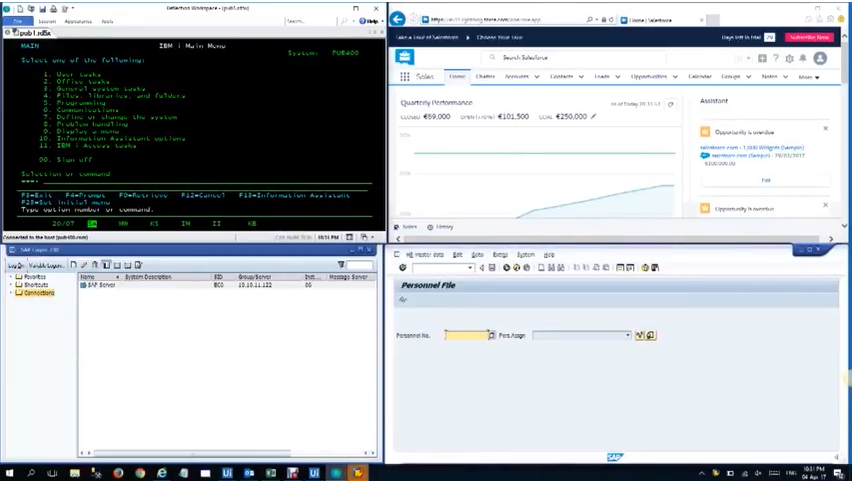Viewport: 852px width, 481px height.
Task: Click the Print icon in Reflection Workspace toolbar
Action: (x=53, y=9)
